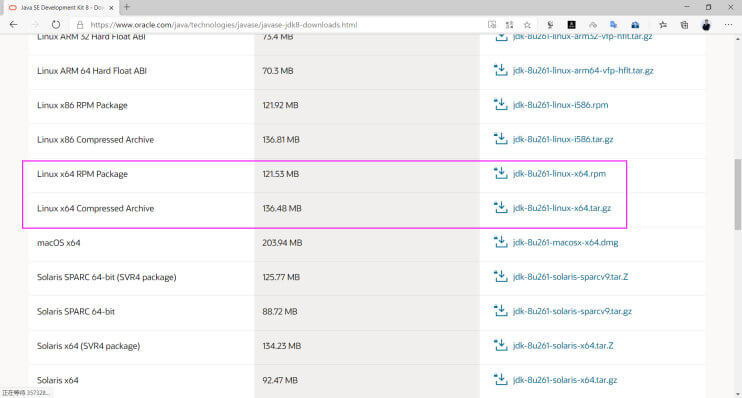The image size is (742, 398).
Task: Select file size 125.77 MB
Action: 281,277
